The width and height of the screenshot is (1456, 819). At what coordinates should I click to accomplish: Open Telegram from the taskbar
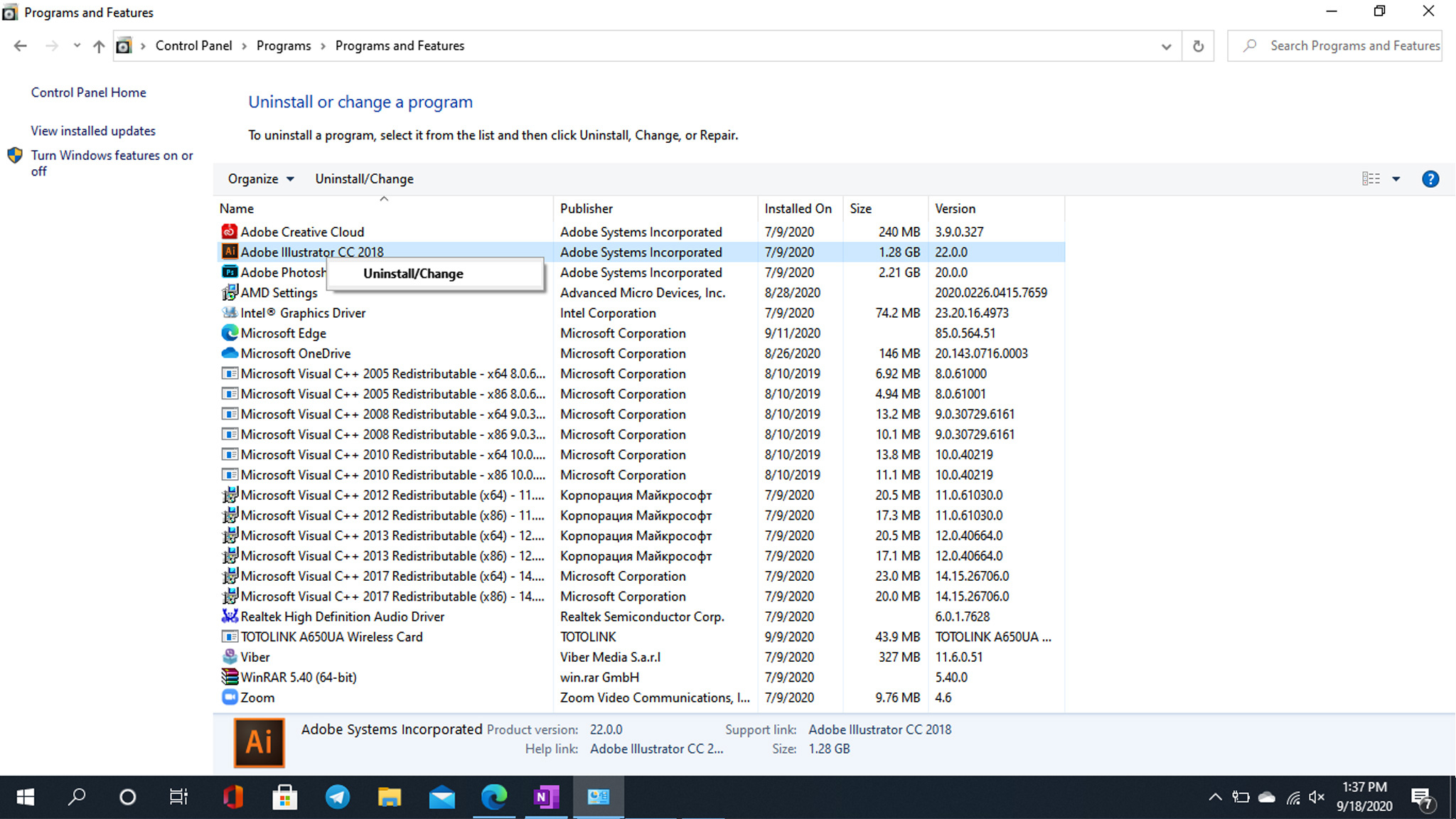[x=337, y=797]
